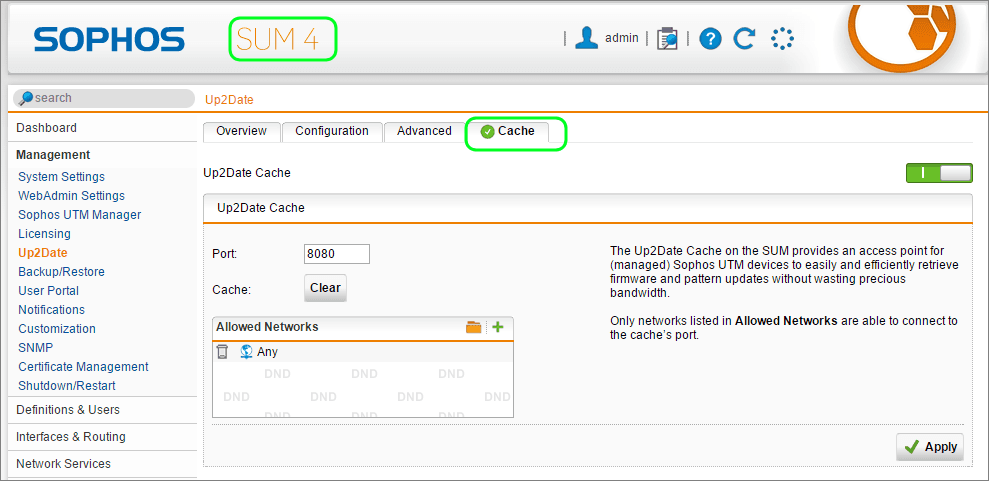Click the Port input field
This screenshot has height=481, width=989.
pos(337,254)
